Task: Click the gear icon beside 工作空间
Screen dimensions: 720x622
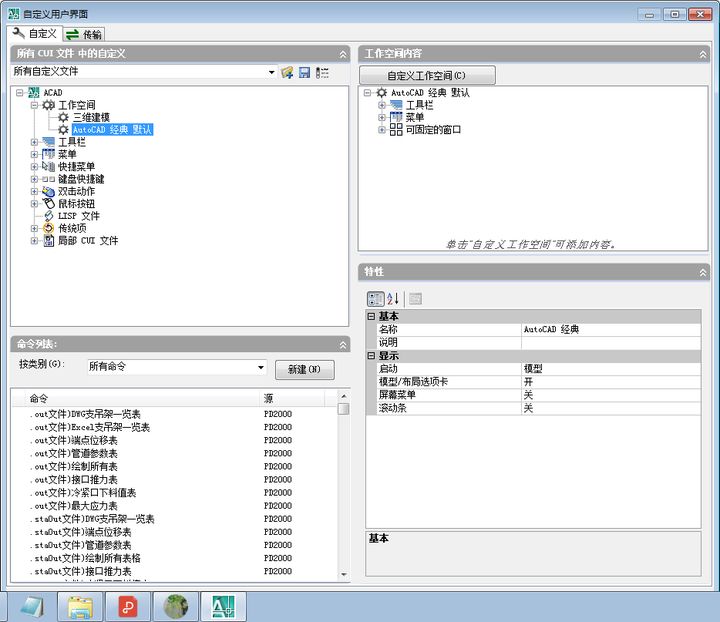Action: click(49, 105)
